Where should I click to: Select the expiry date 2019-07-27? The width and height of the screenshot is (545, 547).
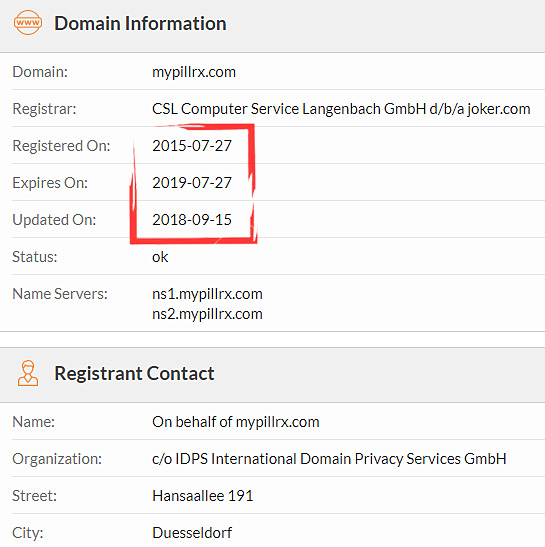[192, 183]
